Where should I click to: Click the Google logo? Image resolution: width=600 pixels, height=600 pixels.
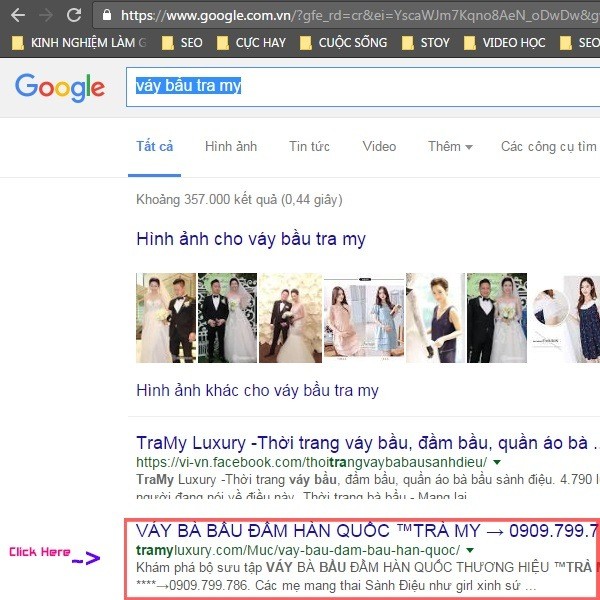coord(60,87)
